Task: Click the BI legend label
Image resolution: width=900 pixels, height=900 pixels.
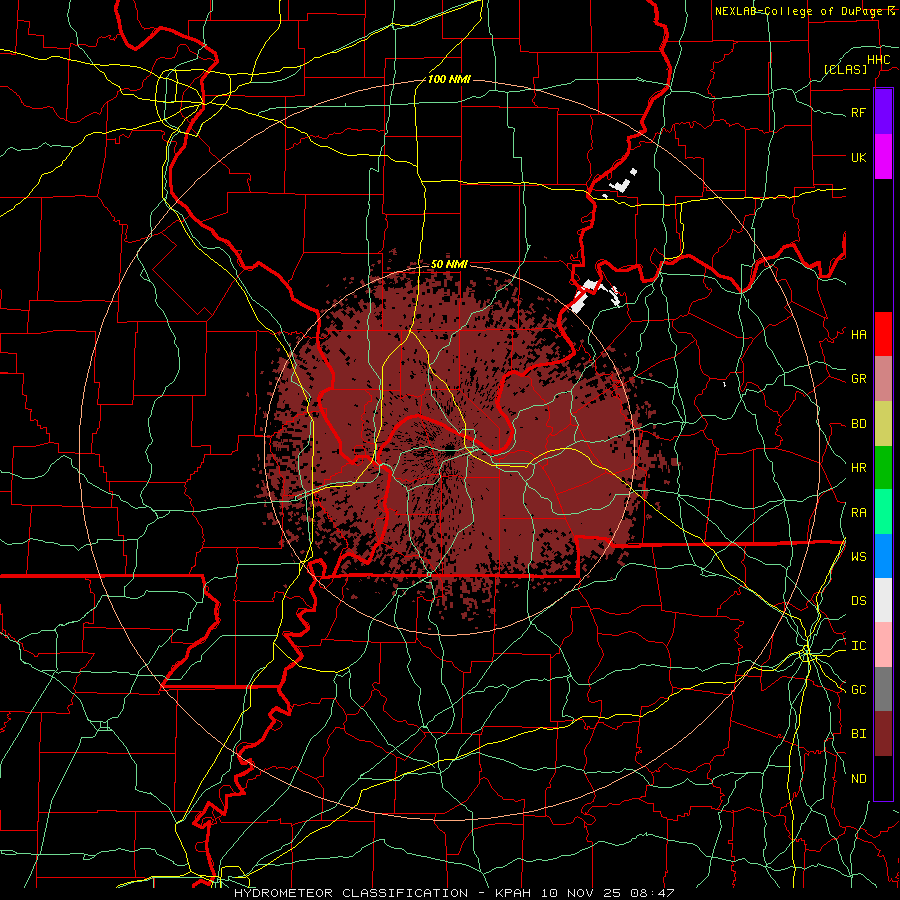Action: (x=859, y=734)
